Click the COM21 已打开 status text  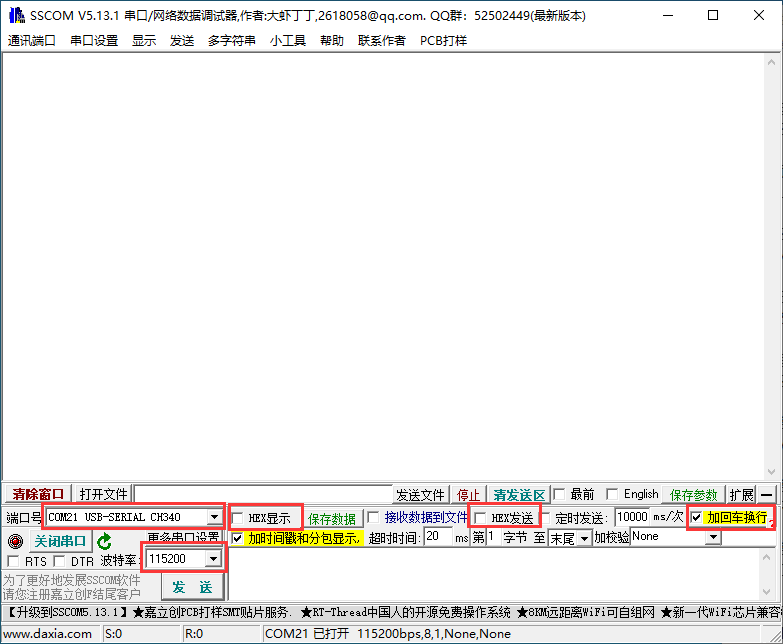pos(388,634)
